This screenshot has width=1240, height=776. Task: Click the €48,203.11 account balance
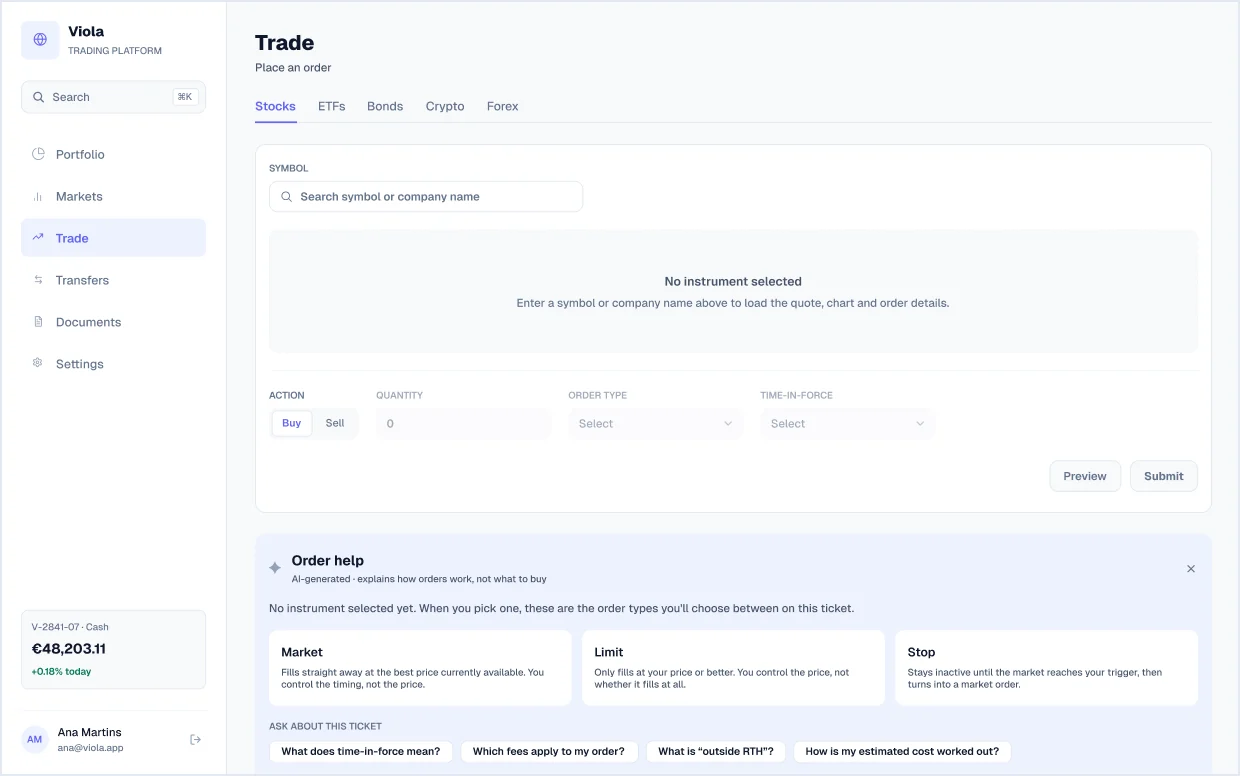tap(69, 649)
